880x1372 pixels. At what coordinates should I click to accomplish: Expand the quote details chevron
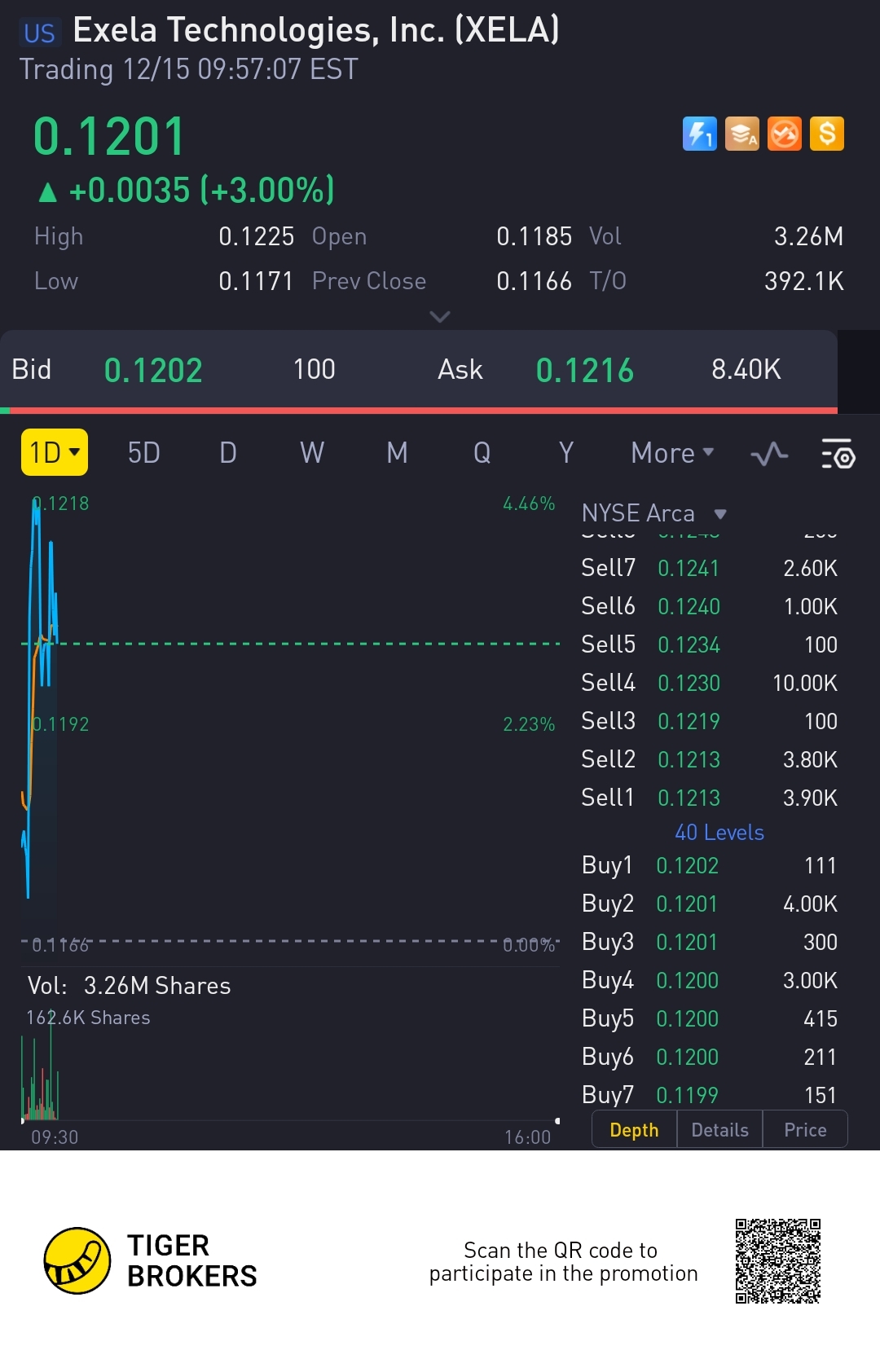[440, 316]
